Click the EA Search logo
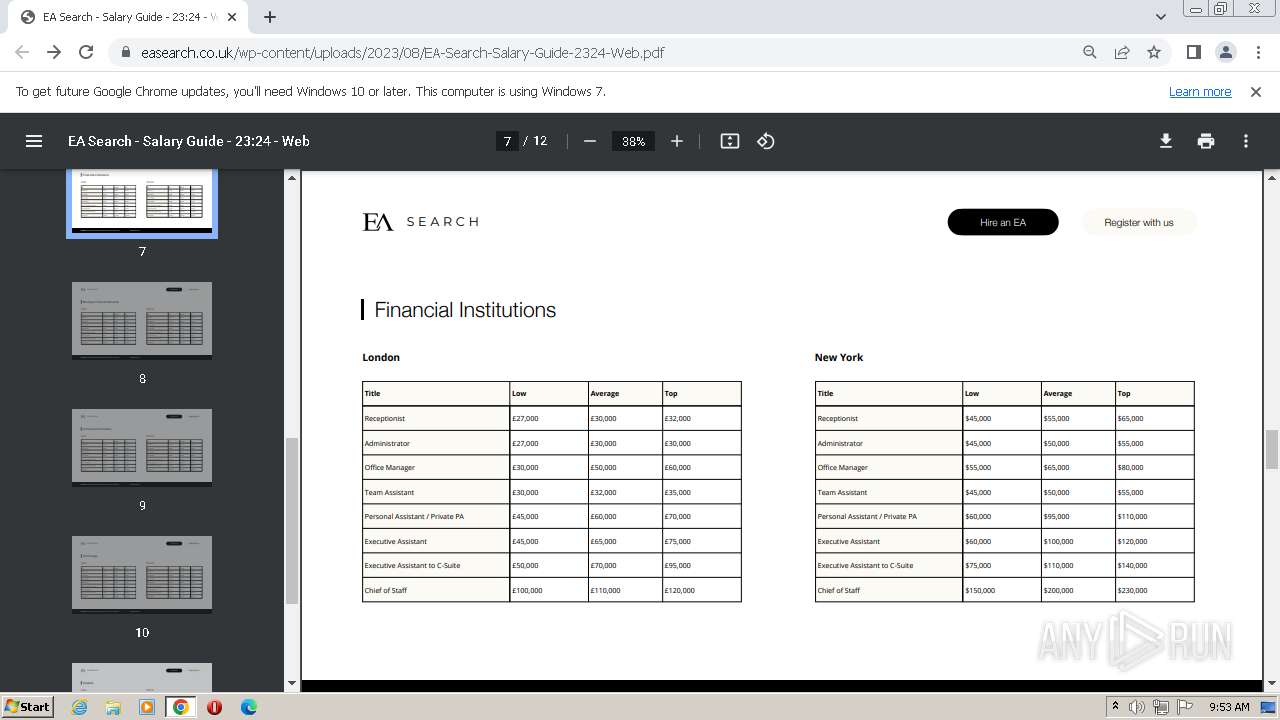The width and height of the screenshot is (1280, 720). (420, 222)
